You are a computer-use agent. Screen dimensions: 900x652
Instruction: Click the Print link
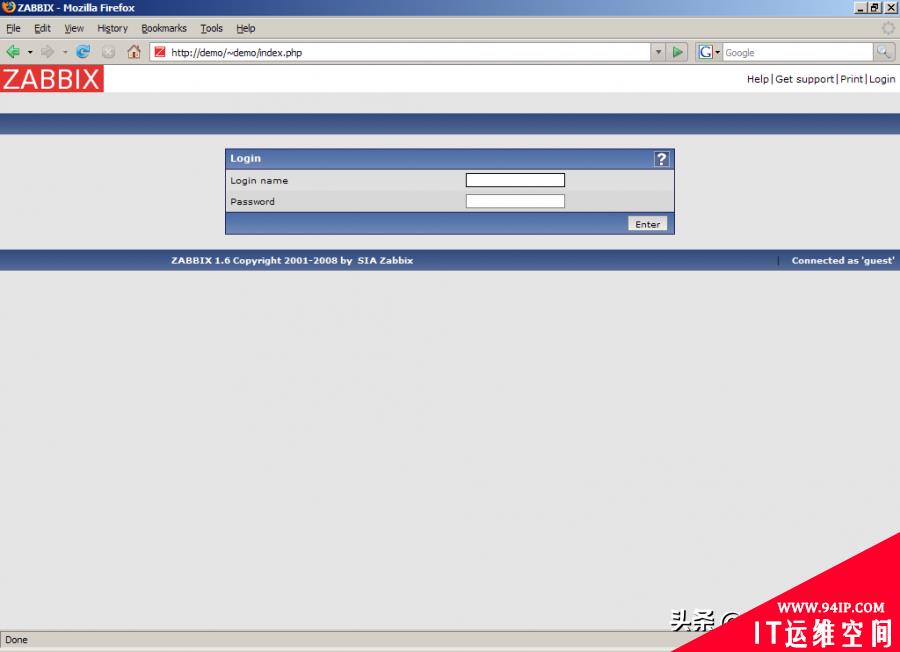852,79
